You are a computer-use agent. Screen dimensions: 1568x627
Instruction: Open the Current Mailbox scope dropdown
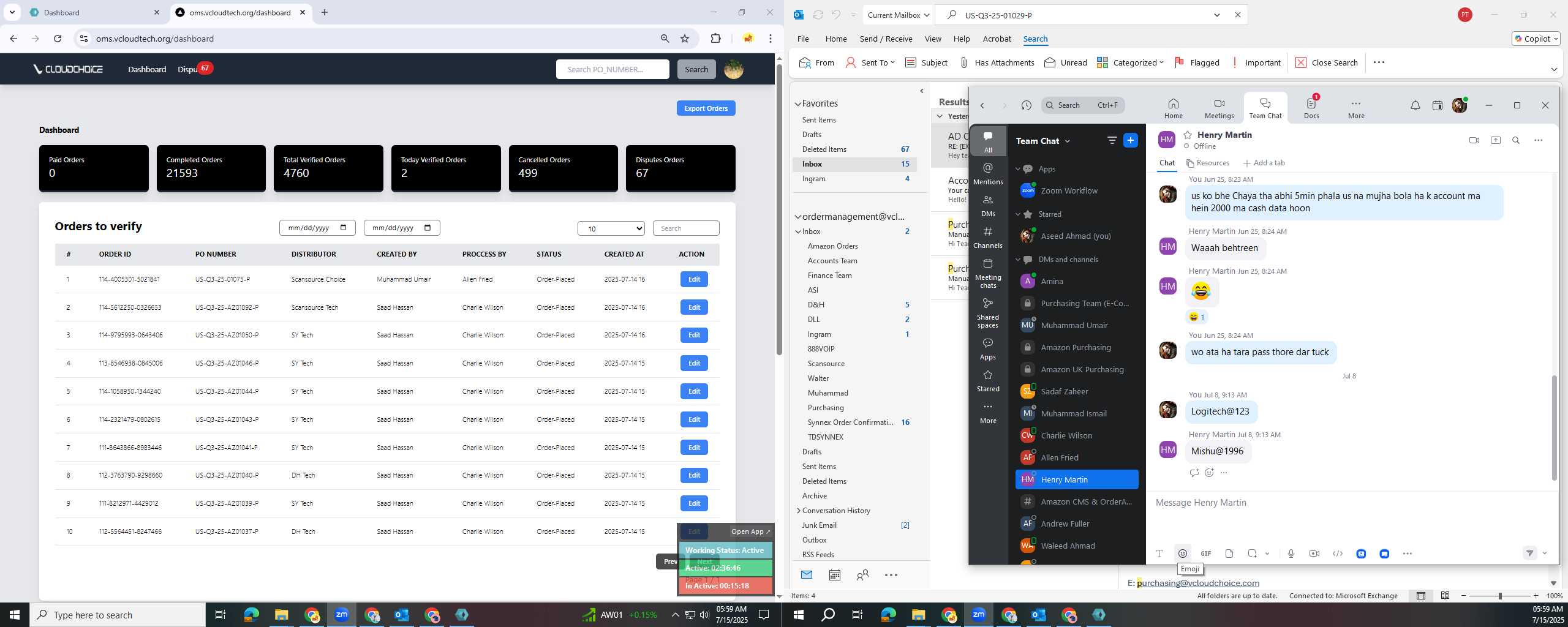[x=899, y=15]
